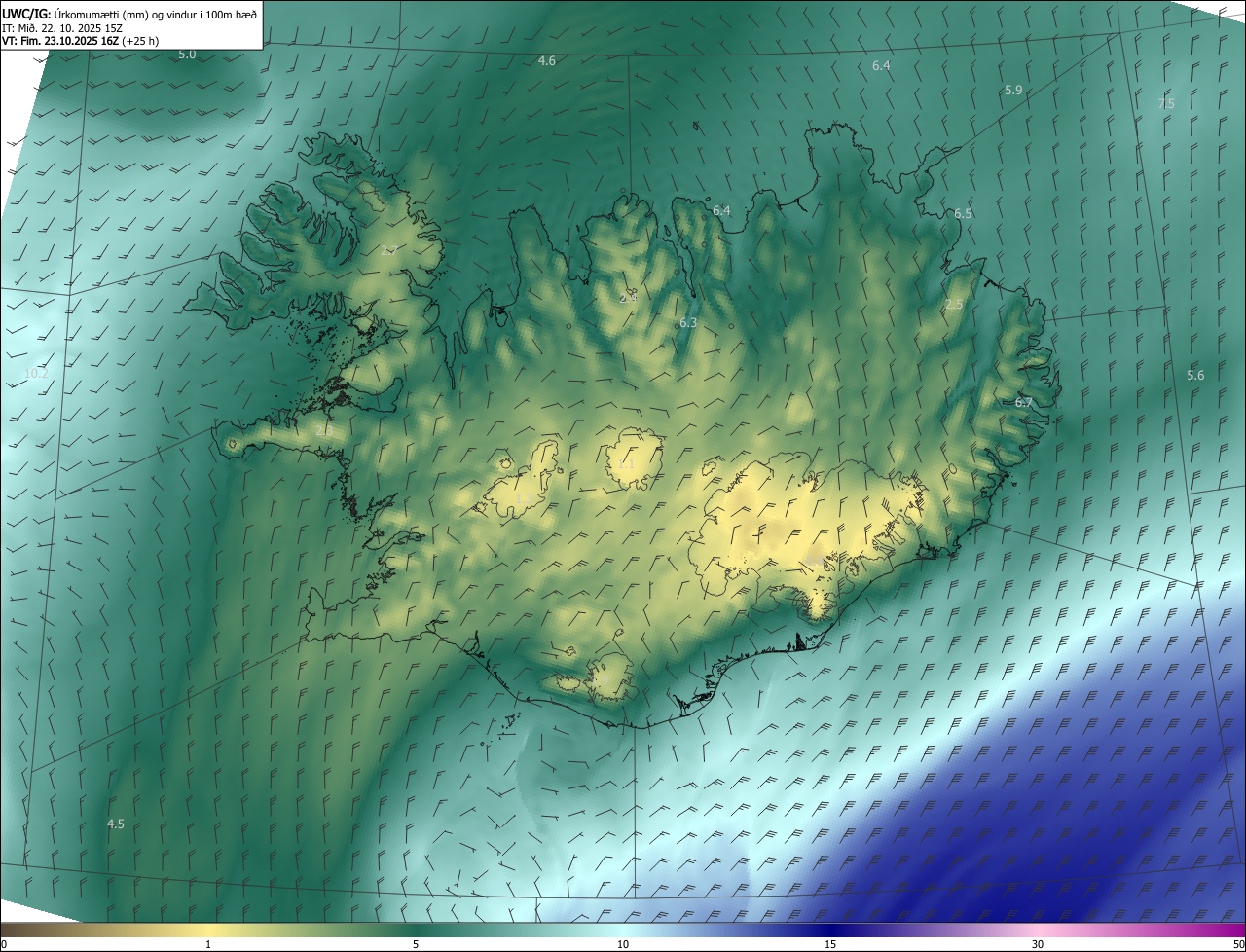
Task: Click the map value label '4.6'
Action: tap(547, 61)
